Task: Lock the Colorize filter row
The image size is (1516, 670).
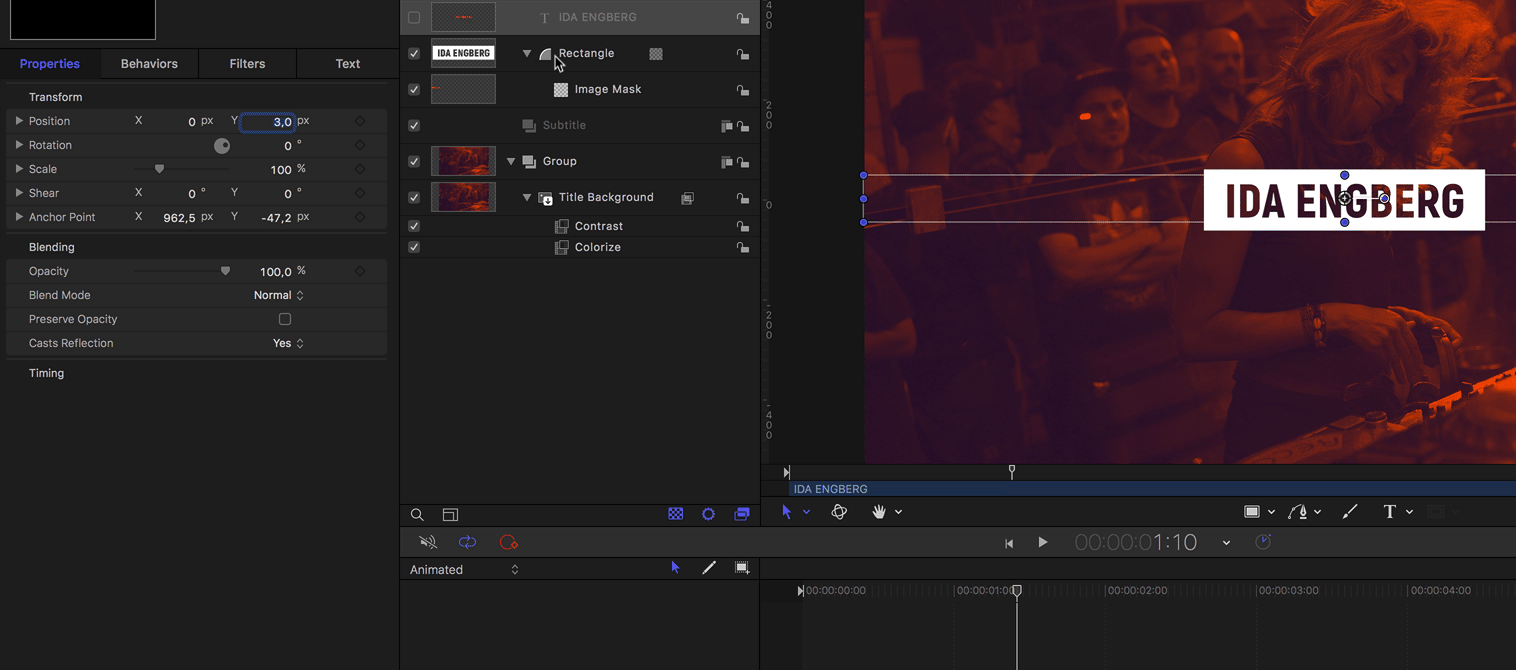Action: point(743,247)
